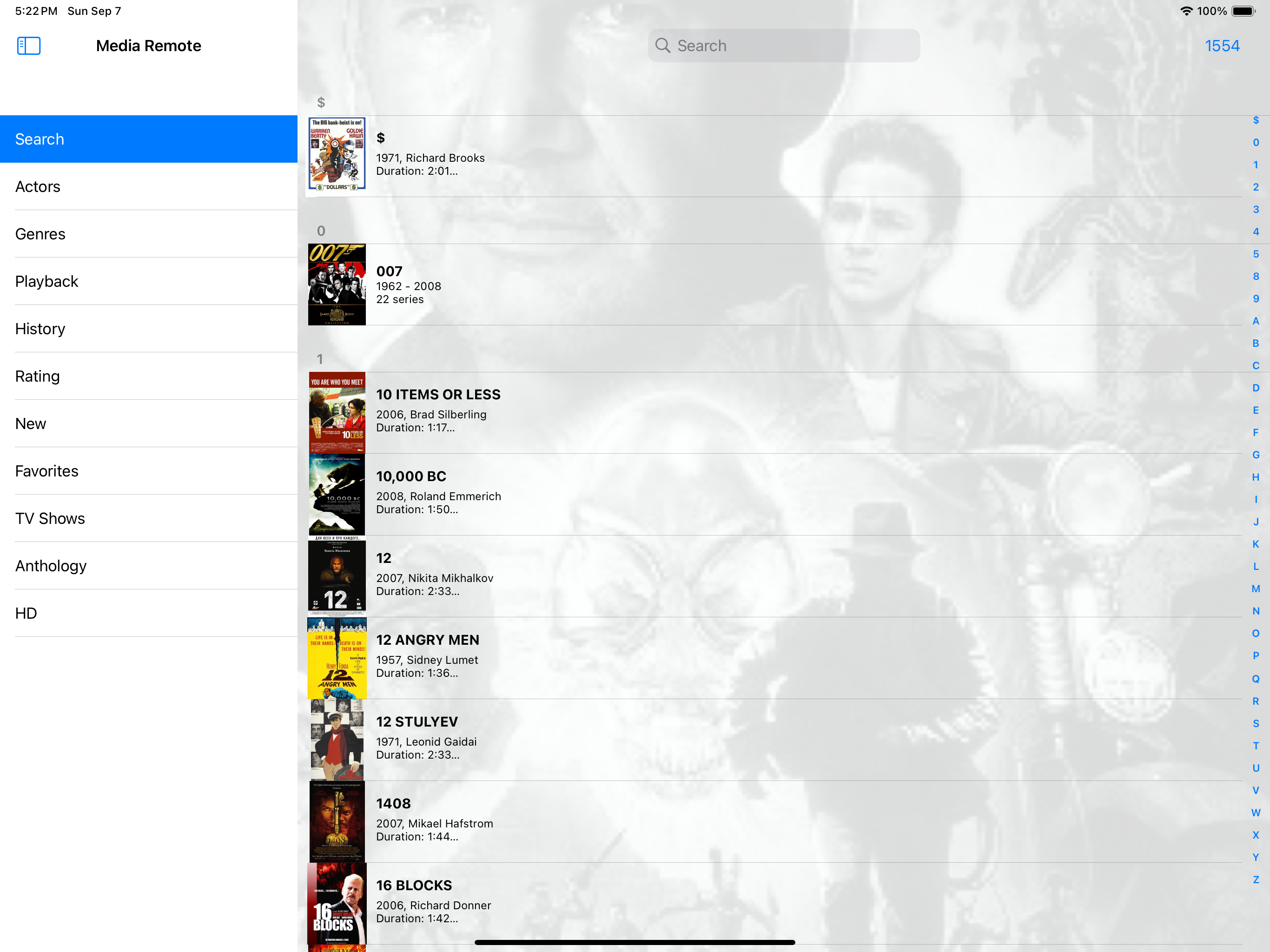Viewport: 1270px width, 952px height.
Task: Jump to 1 in the index bar
Action: pos(1256,165)
